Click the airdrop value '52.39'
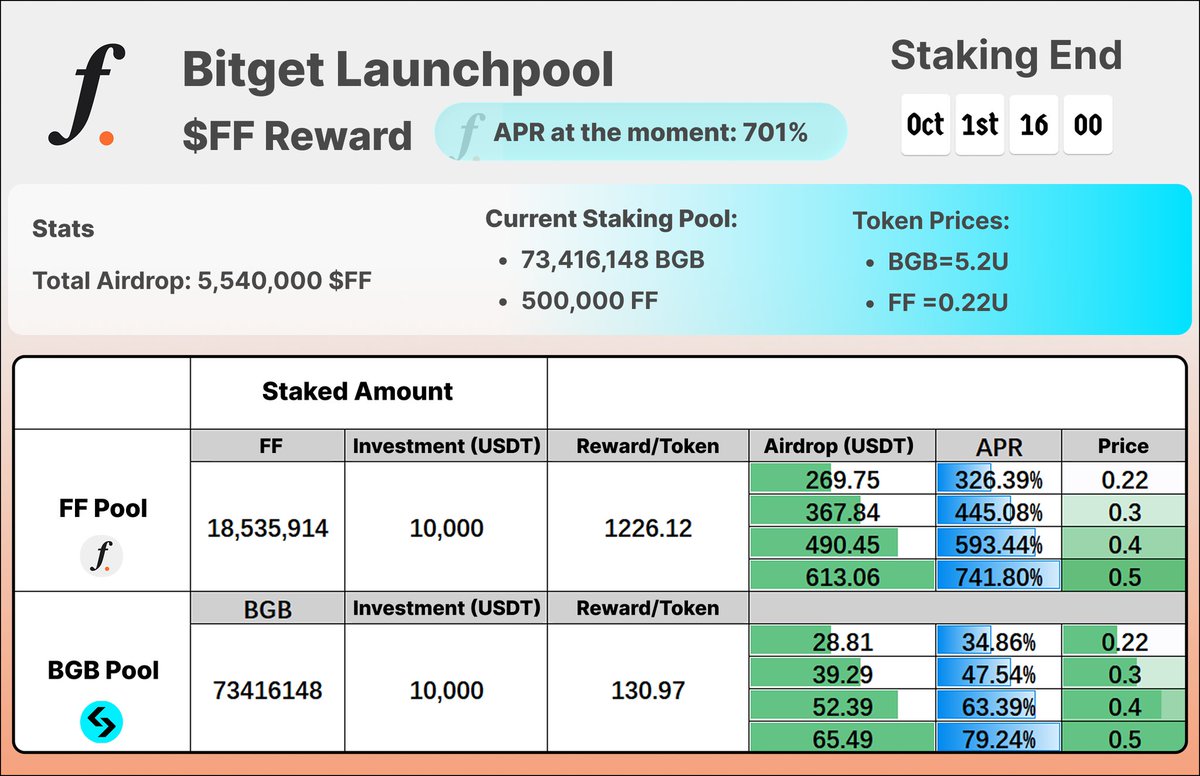 (x=841, y=705)
